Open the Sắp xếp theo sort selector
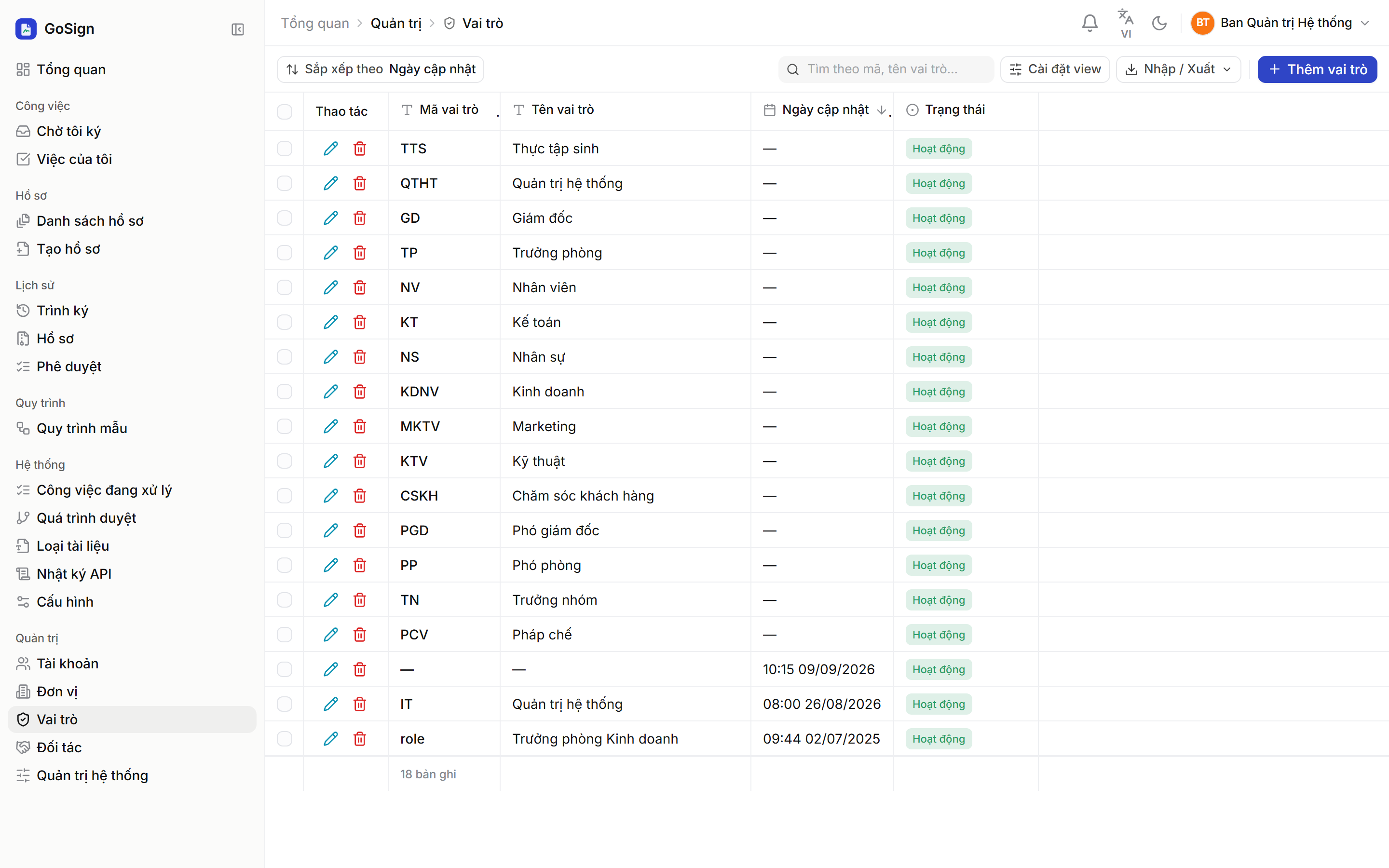The image size is (1389, 868). [381, 69]
